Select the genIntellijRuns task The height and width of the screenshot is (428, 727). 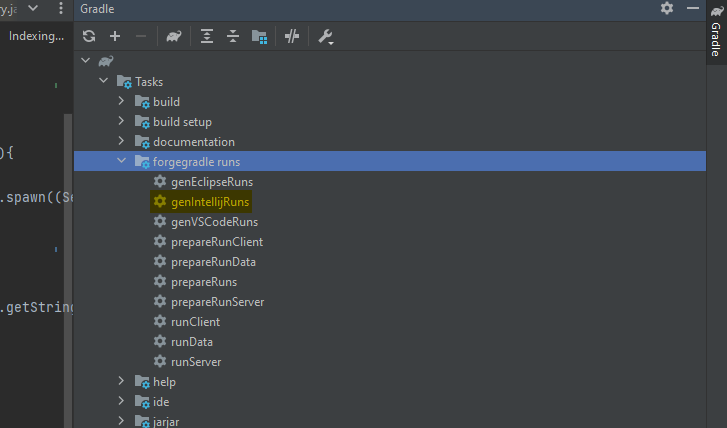coord(210,201)
